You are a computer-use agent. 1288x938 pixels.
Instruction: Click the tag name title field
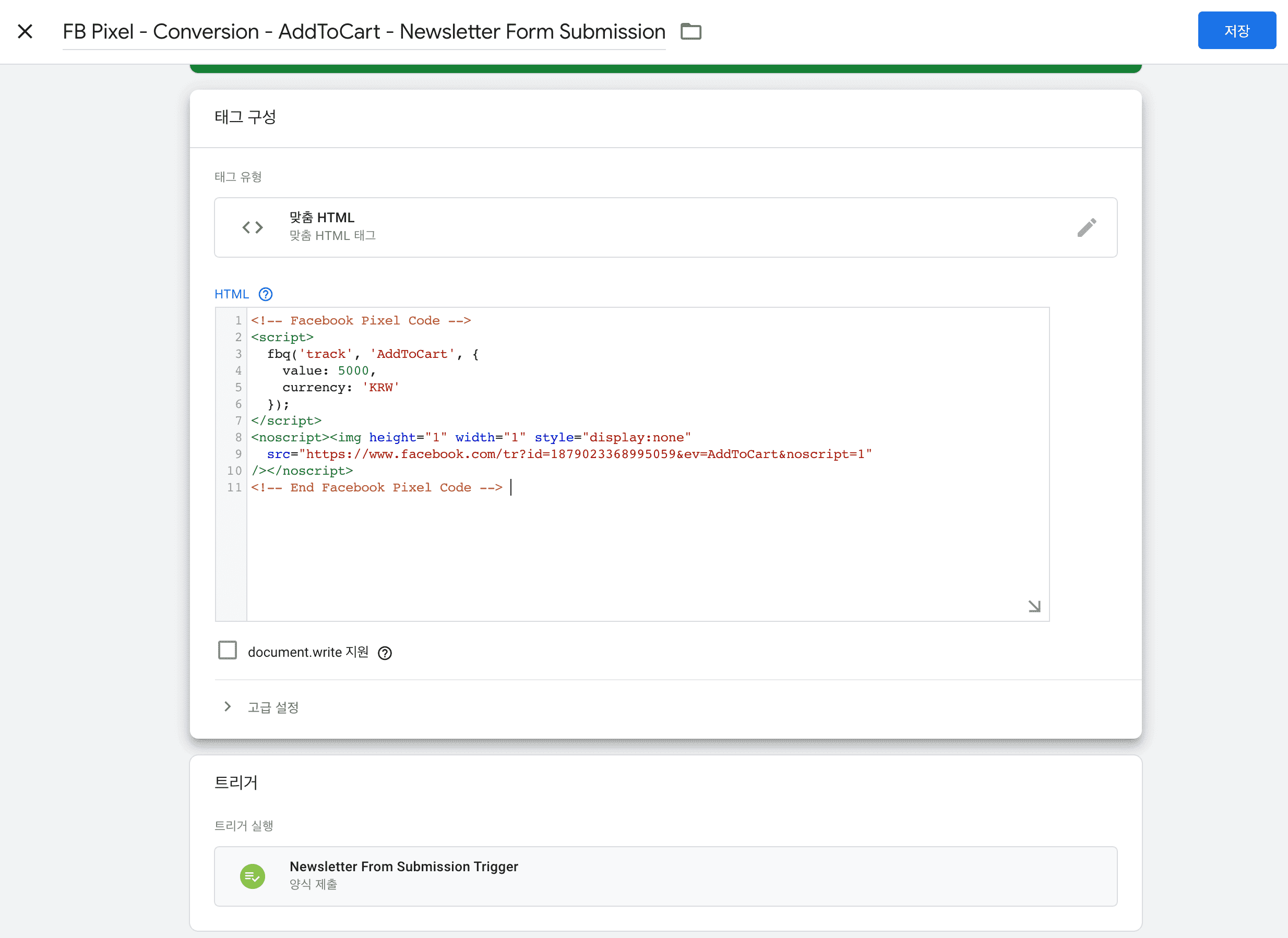pyautogui.click(x=363, y=31)
